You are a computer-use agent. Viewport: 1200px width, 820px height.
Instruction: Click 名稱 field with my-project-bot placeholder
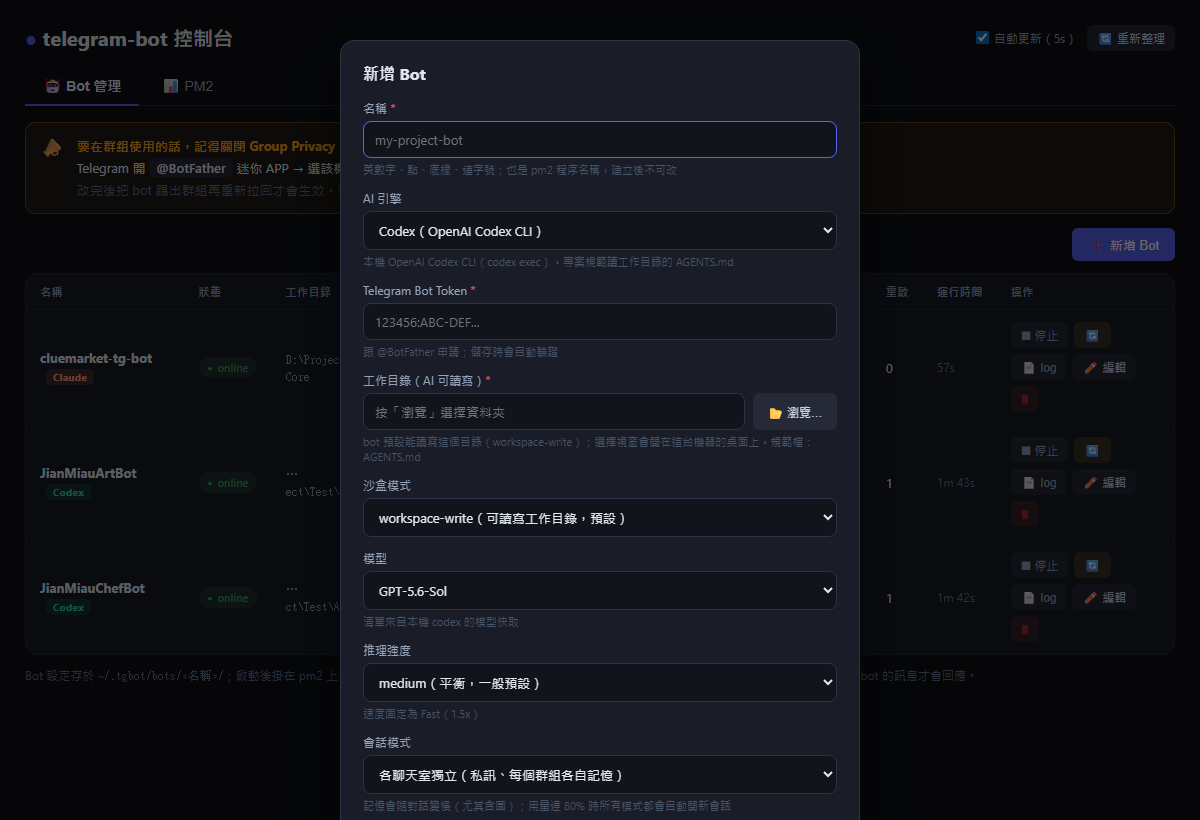point(600,140)
